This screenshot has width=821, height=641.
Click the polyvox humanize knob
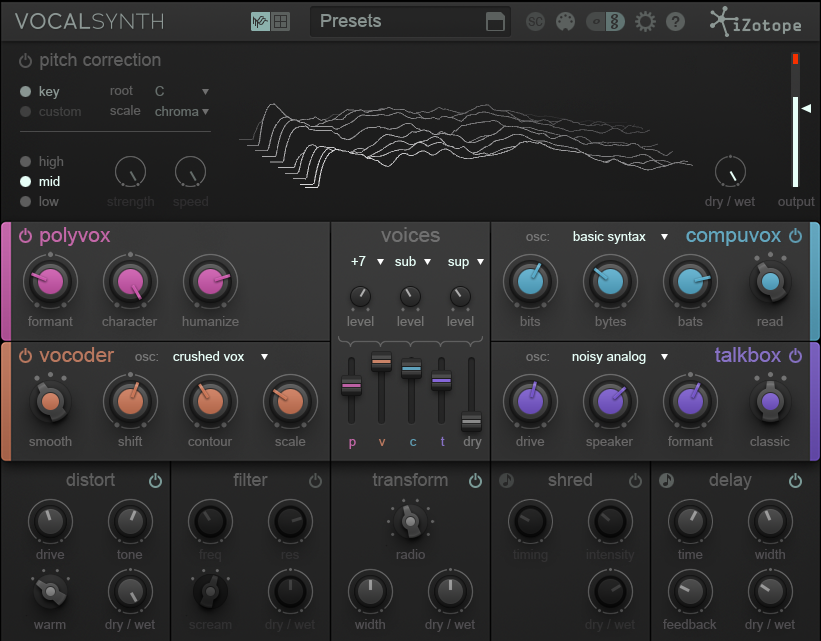(210, 282)
